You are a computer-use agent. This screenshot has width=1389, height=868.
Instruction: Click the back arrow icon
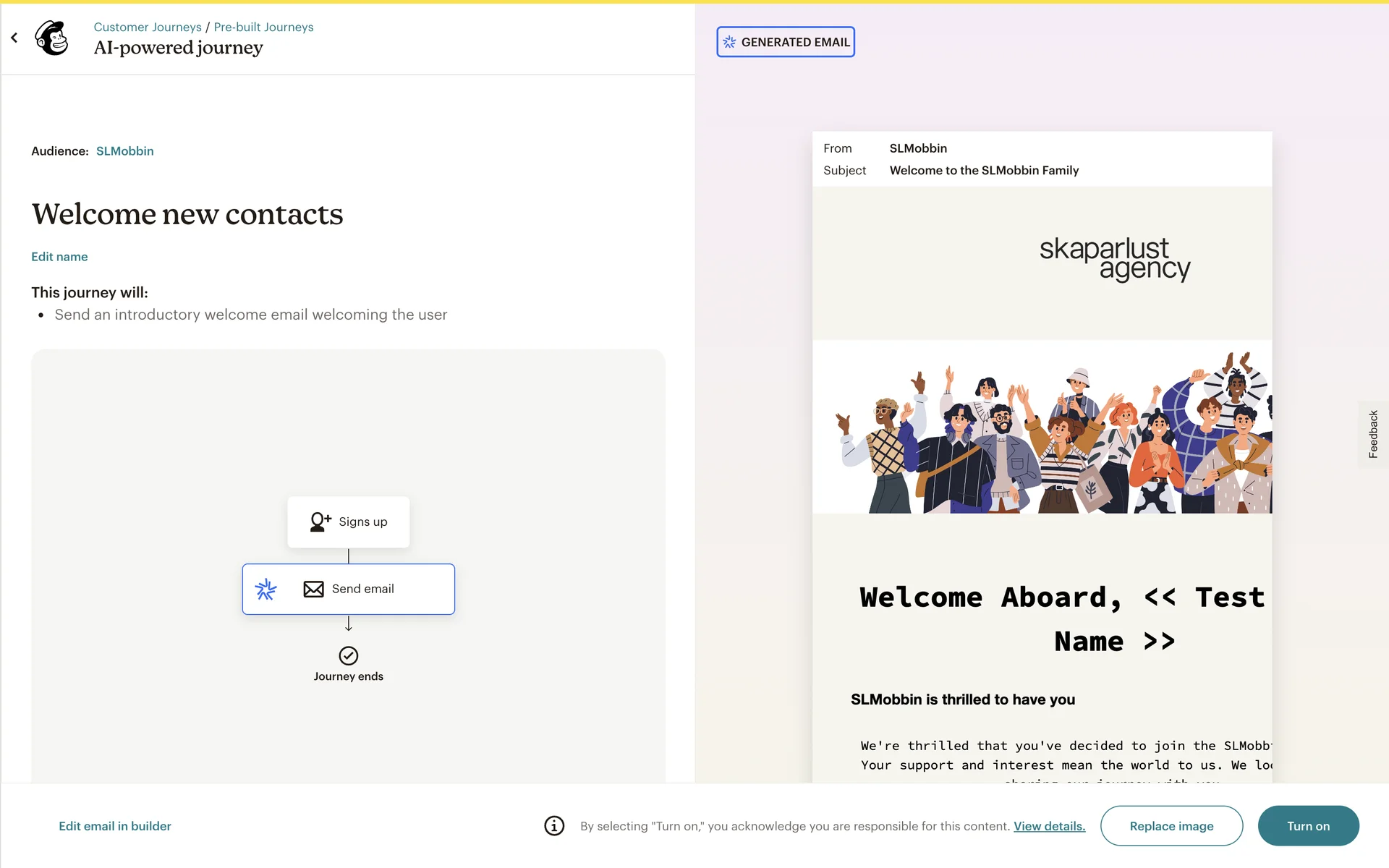[x=14, y=38]
